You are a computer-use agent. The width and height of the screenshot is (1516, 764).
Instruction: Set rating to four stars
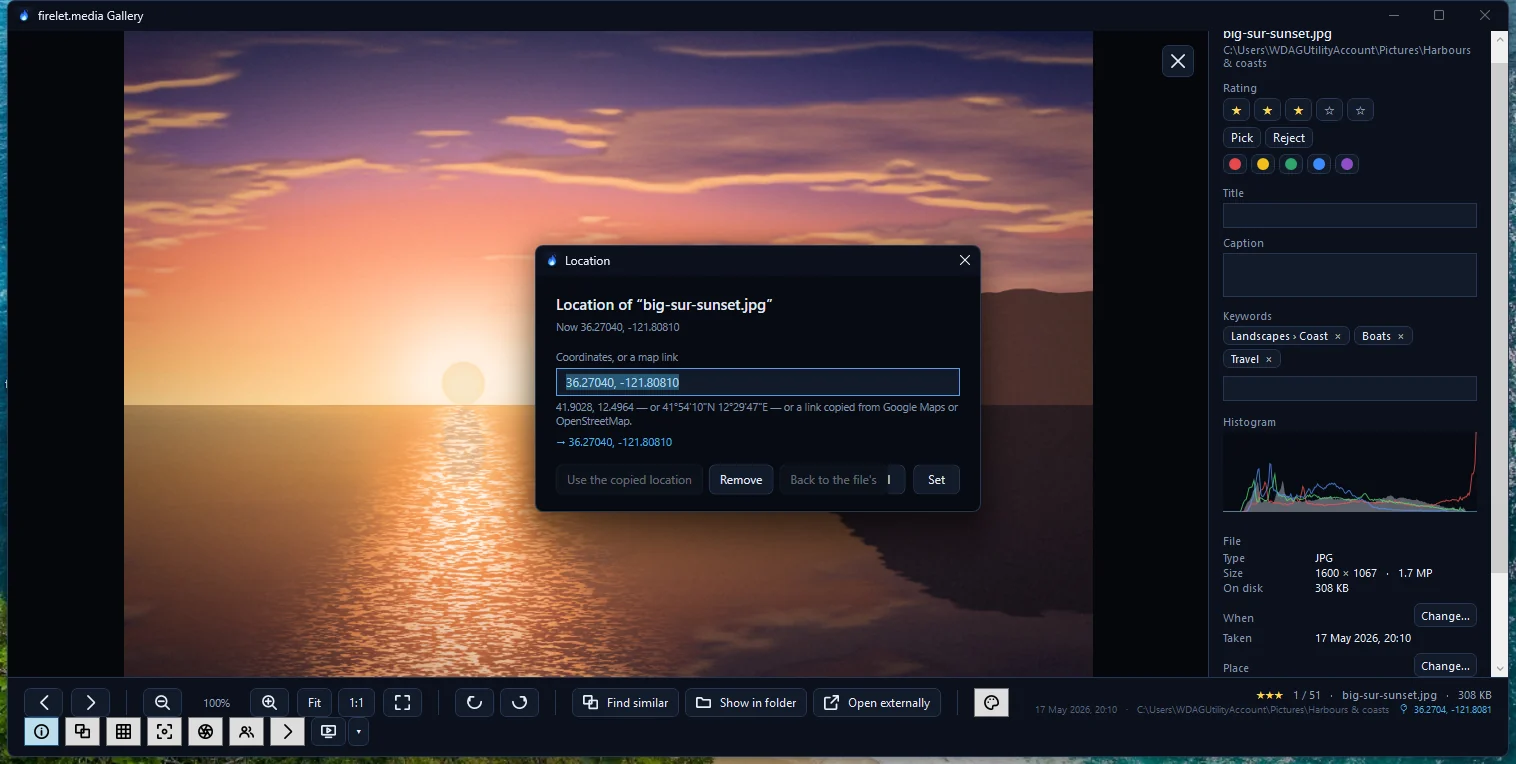click(1329, 110)
